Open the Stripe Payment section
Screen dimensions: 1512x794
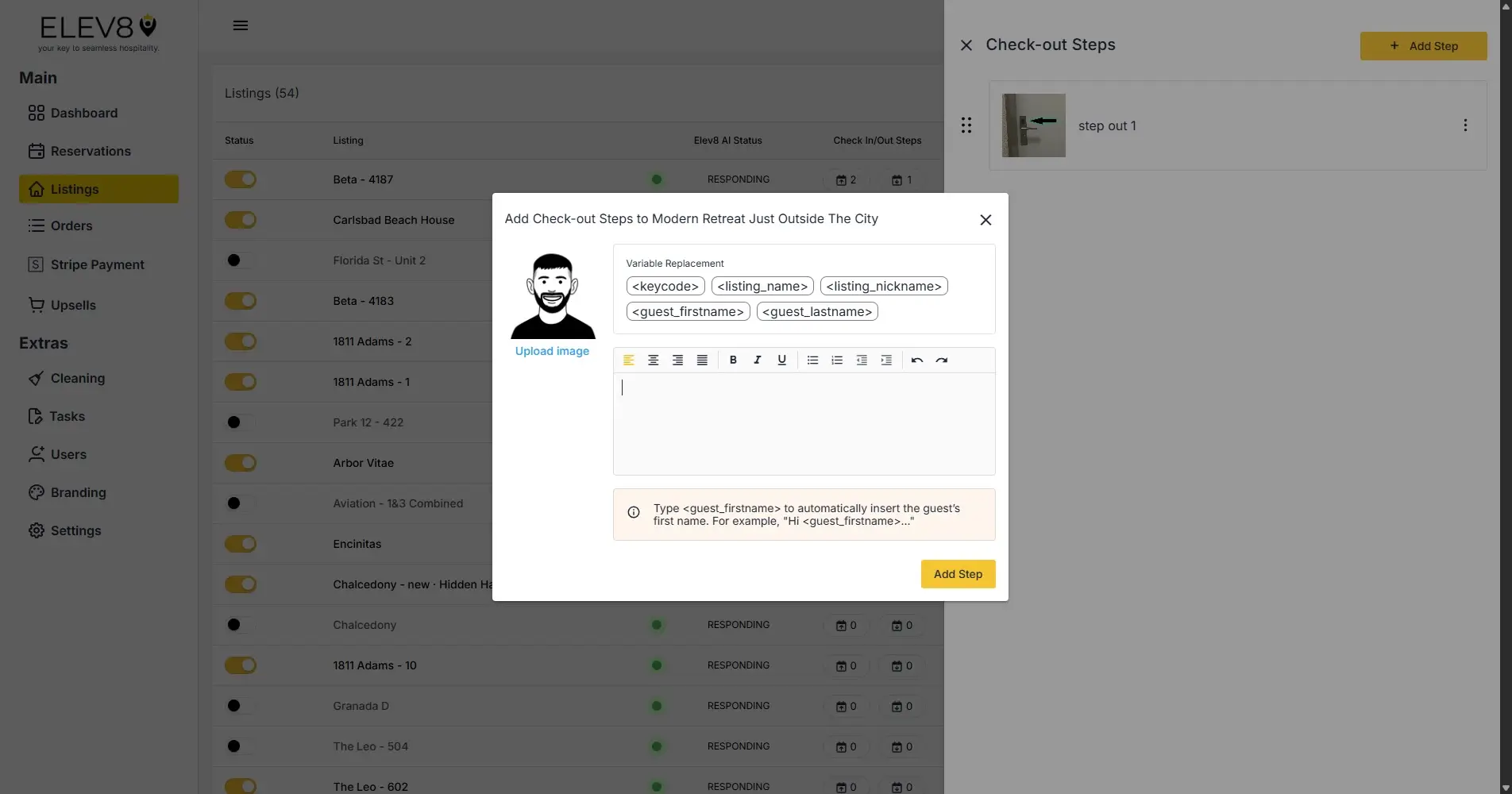click(96, 264)
